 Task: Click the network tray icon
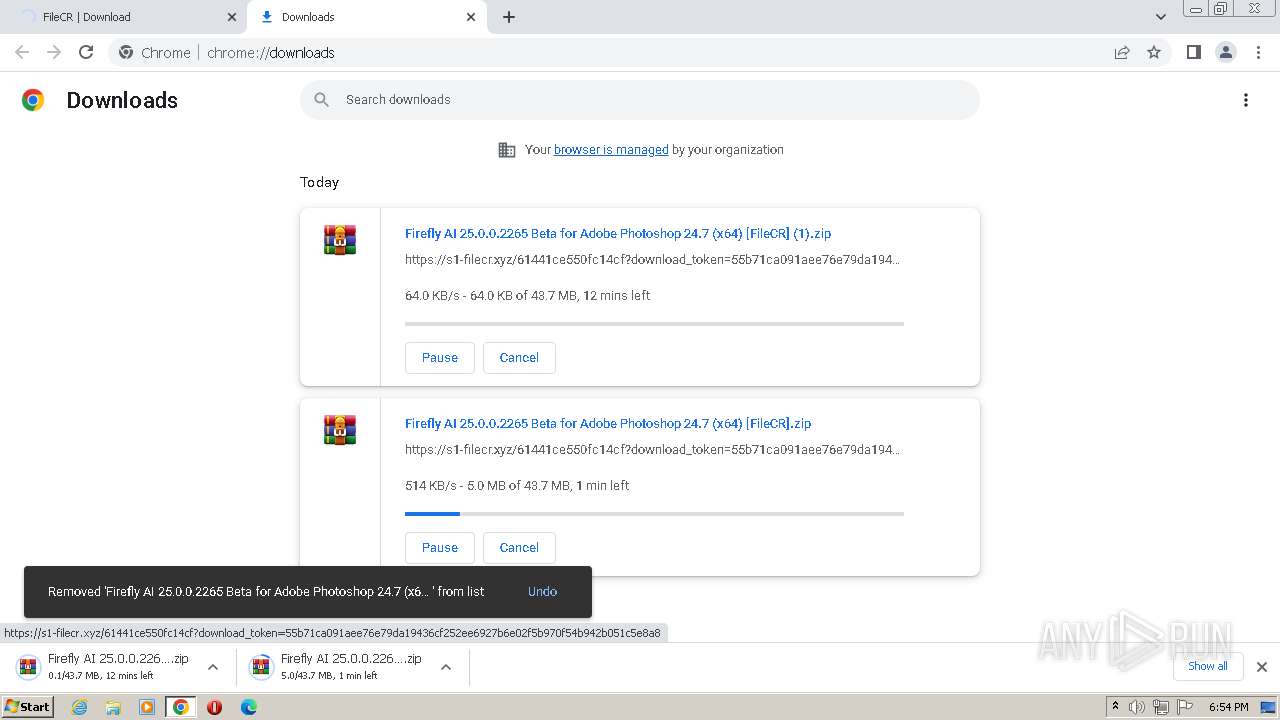[1161, 707]
